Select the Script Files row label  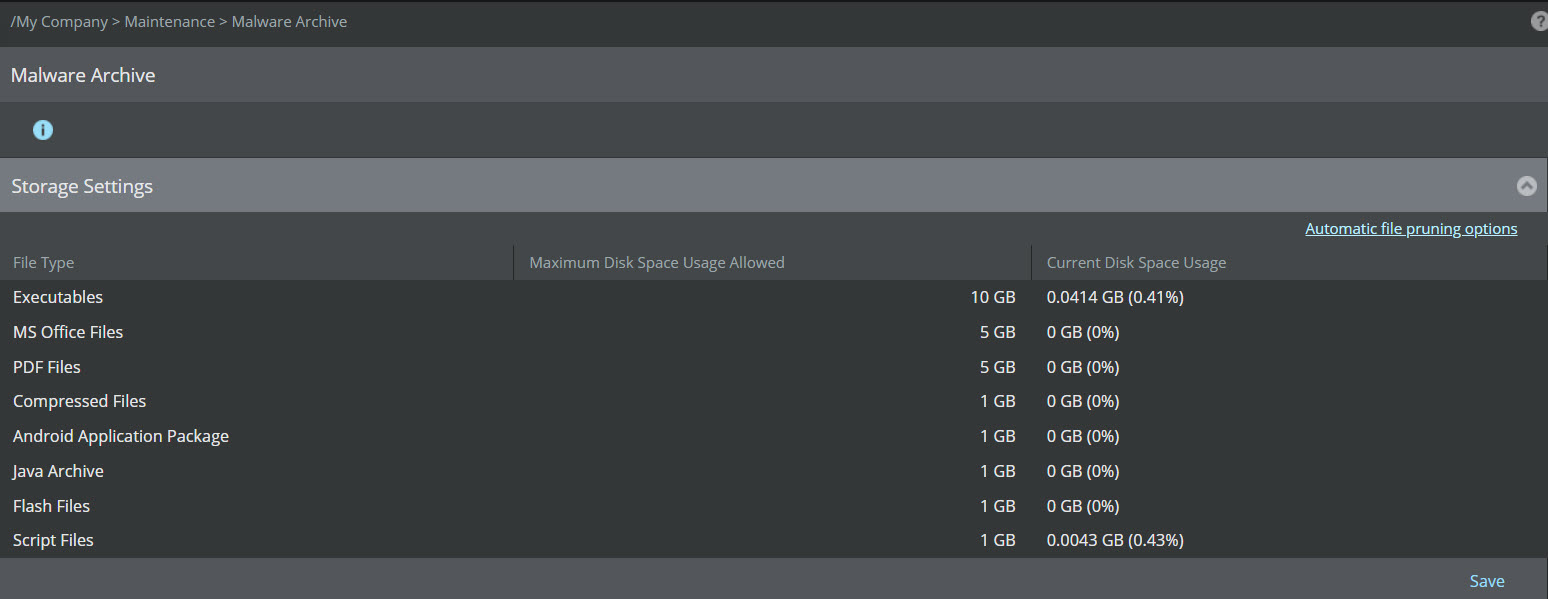click(53, 540)
